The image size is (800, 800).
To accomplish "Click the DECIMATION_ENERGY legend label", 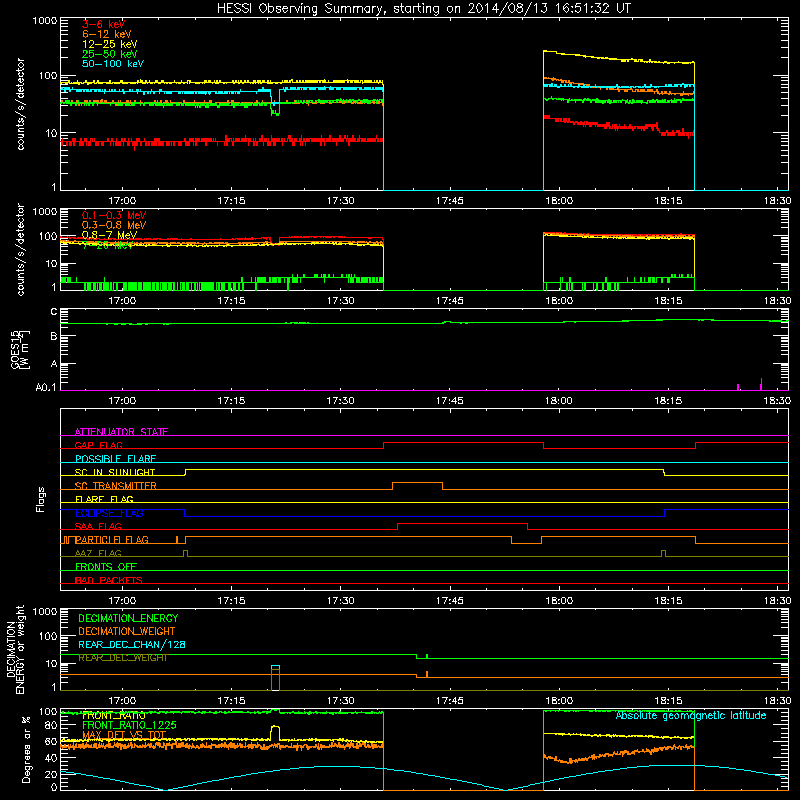I will tap(128, 618).
